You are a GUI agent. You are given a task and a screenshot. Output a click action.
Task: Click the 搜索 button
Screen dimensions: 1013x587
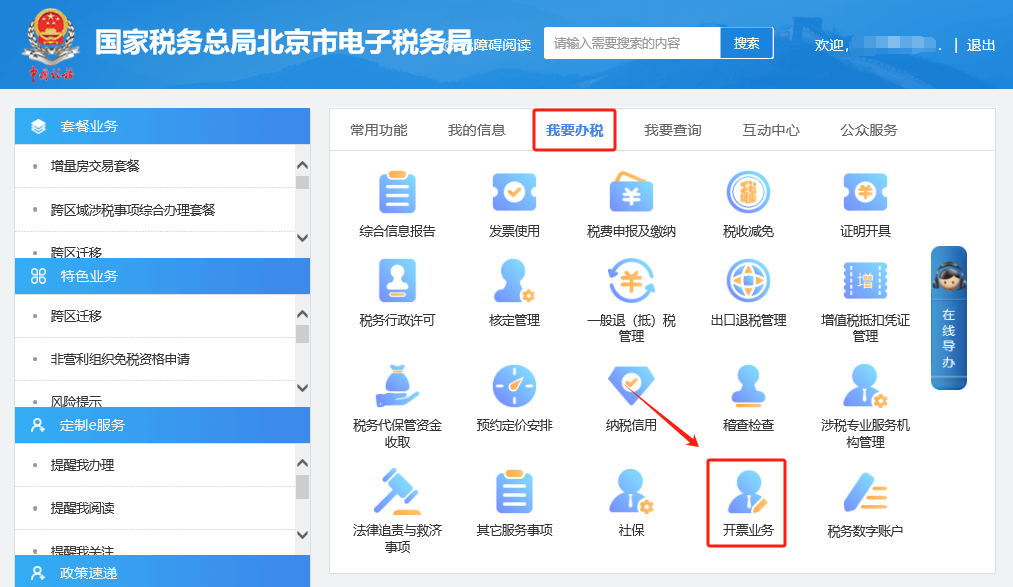coord(747,43)
